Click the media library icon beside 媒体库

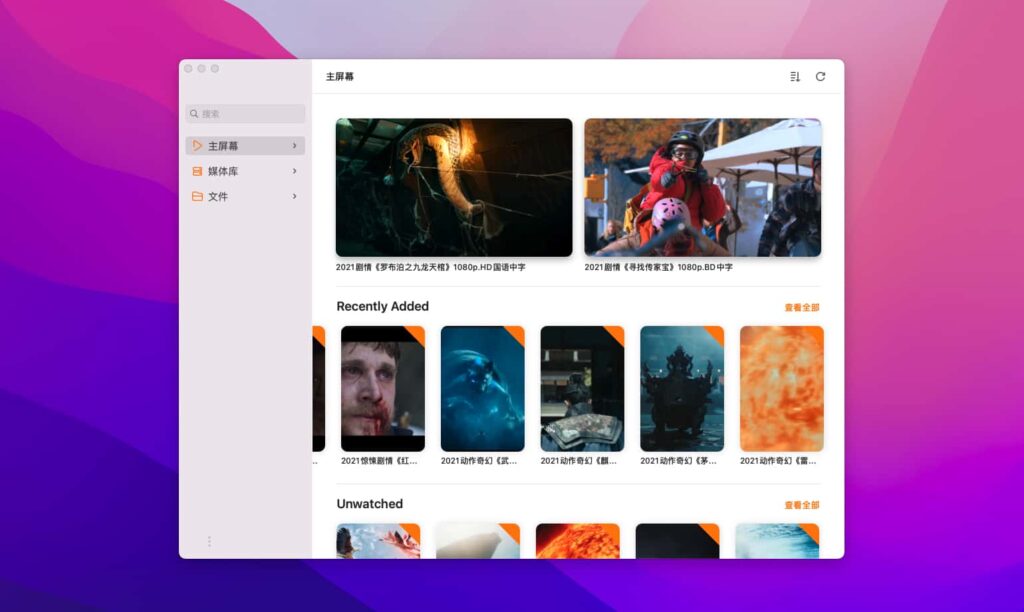point(196,171)
